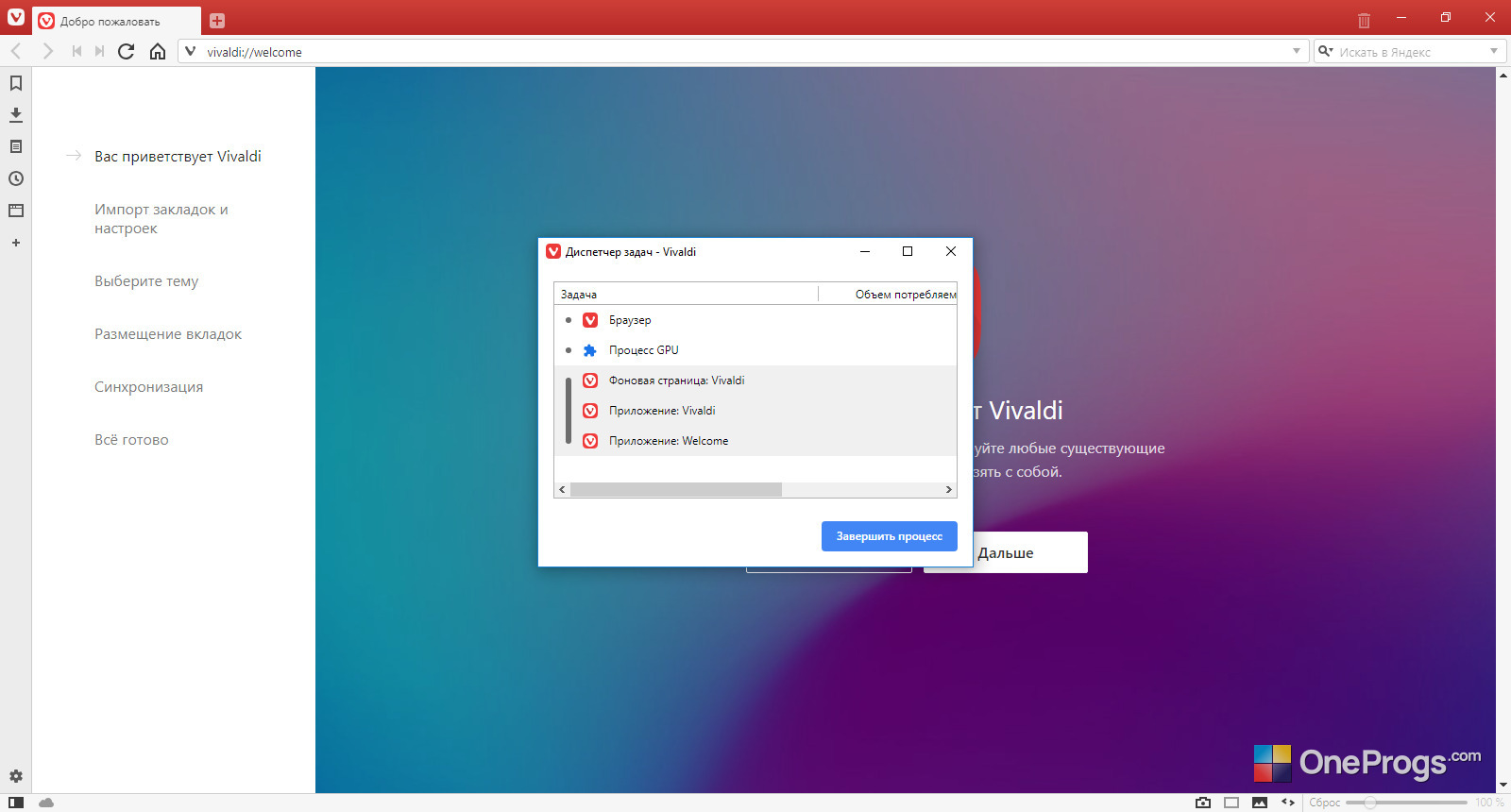Image resolution: width=1511 pixels, height=812 pixels.
Task: Click the Fast Forward navigation icon
Action: coord(99,51)
